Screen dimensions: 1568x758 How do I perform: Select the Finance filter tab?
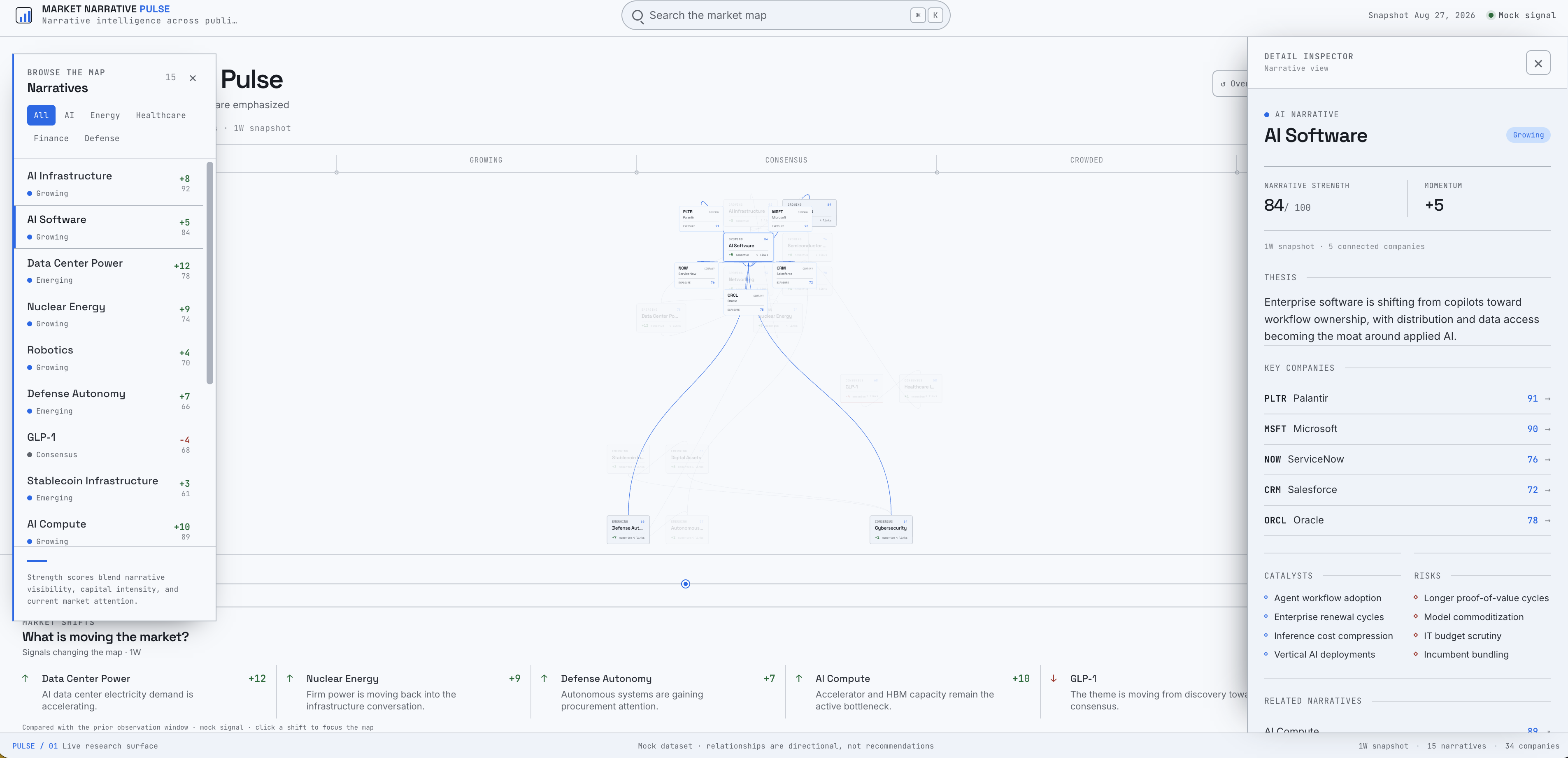point(51,138)
